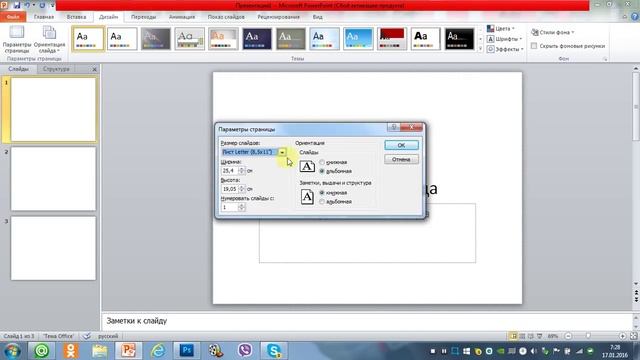Screen dimensions: 640x360
Task: Open Photoshop from the taskbar
Action: pyautogui.click(x=187, y=350)
